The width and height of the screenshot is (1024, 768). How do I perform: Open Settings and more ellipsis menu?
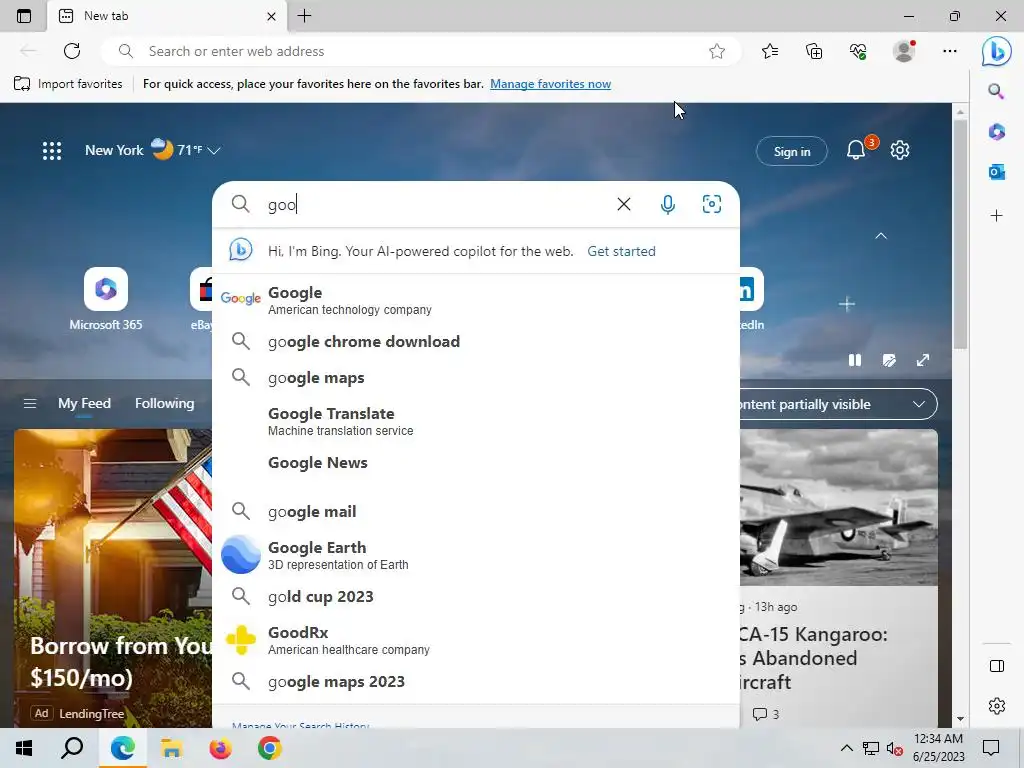(x=950, y=51)
